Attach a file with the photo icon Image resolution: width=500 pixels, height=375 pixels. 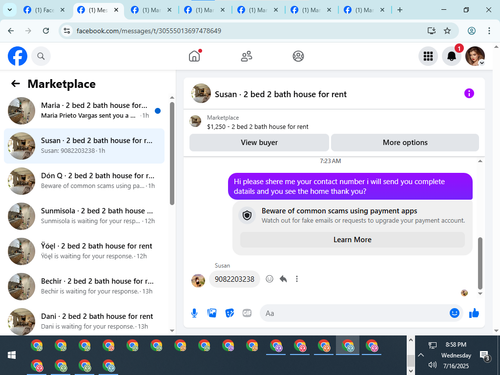pyautogui.click(x=212, y=313)
